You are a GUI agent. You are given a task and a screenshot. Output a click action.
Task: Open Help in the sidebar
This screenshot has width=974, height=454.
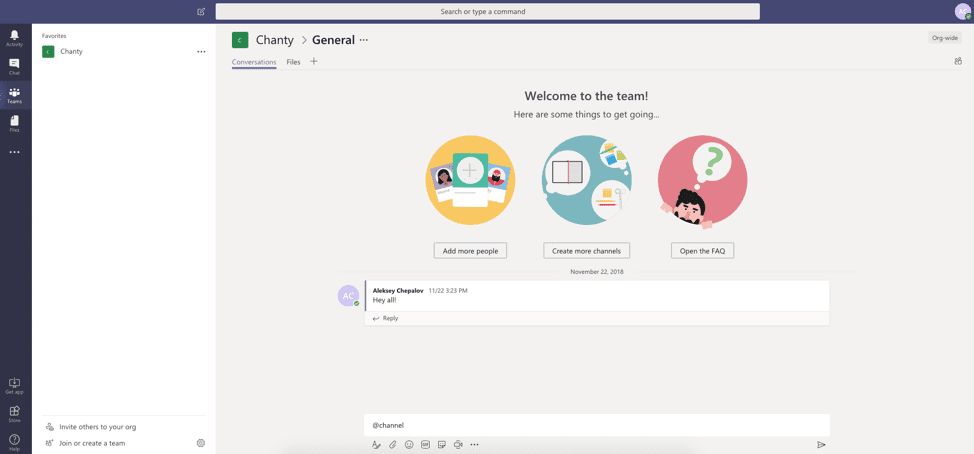(14, 442)
